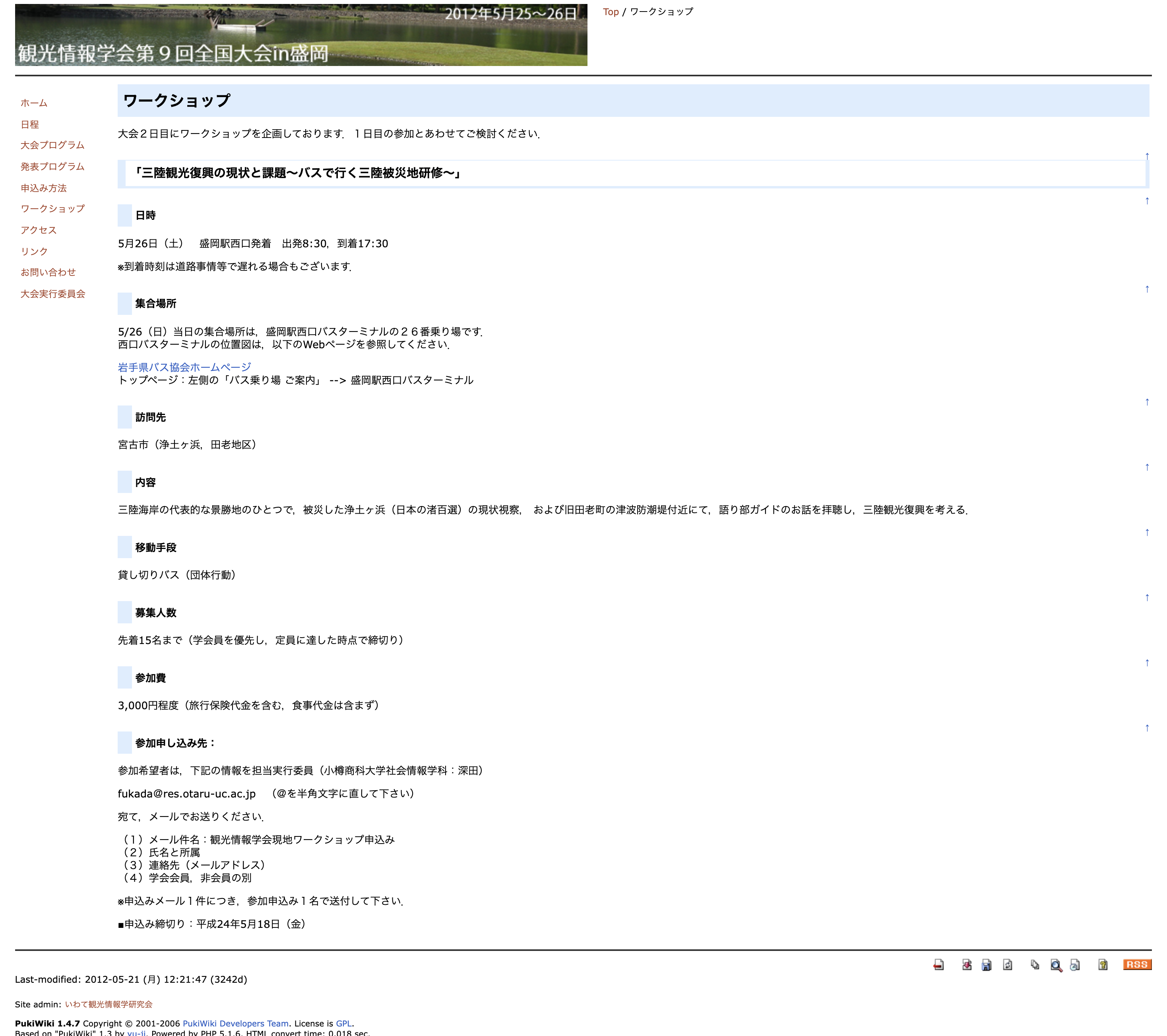1167x1036 pixels.
Task: Open the page list icon with stacked pages
Action: tap(1035, 964)
